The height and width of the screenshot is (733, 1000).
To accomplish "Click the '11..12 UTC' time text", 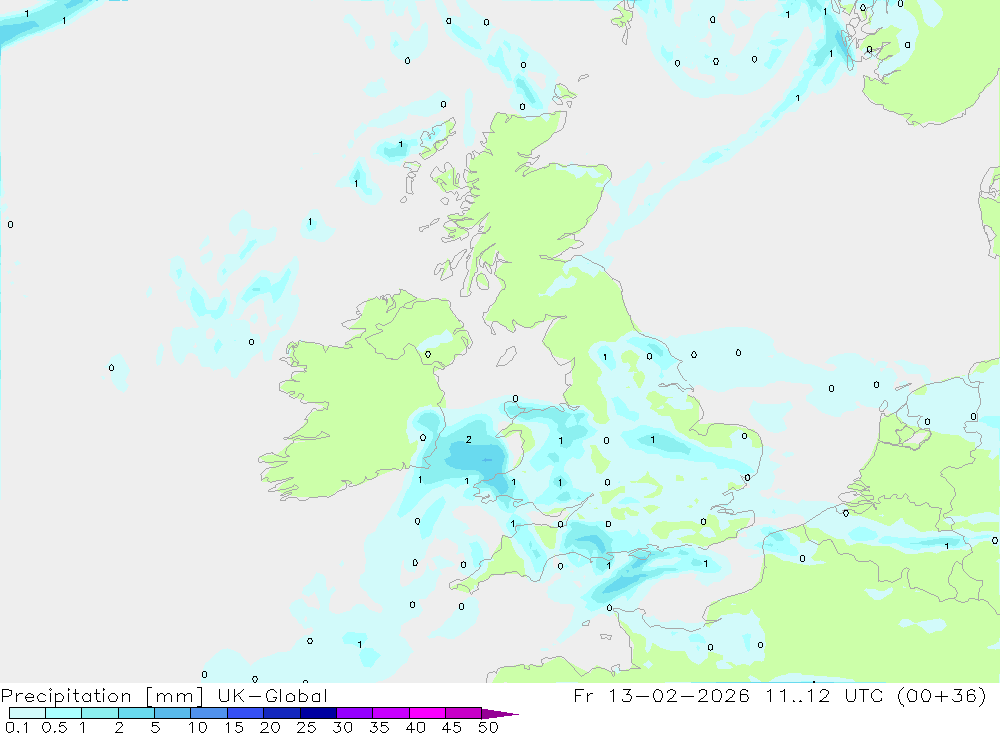I will (824, 695).
